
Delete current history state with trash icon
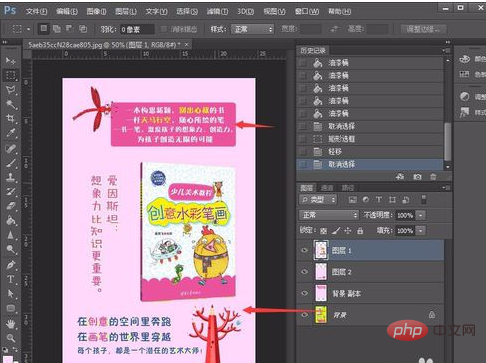[x=433, y=177]
